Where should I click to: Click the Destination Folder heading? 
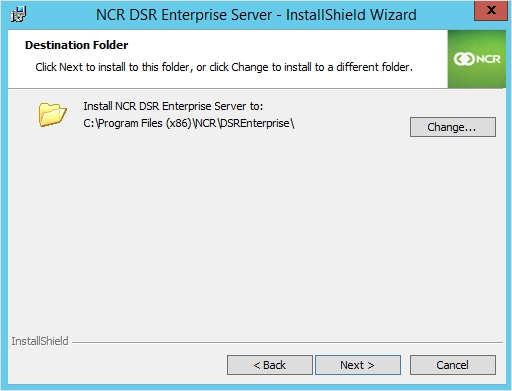click(x=76, y=45)
